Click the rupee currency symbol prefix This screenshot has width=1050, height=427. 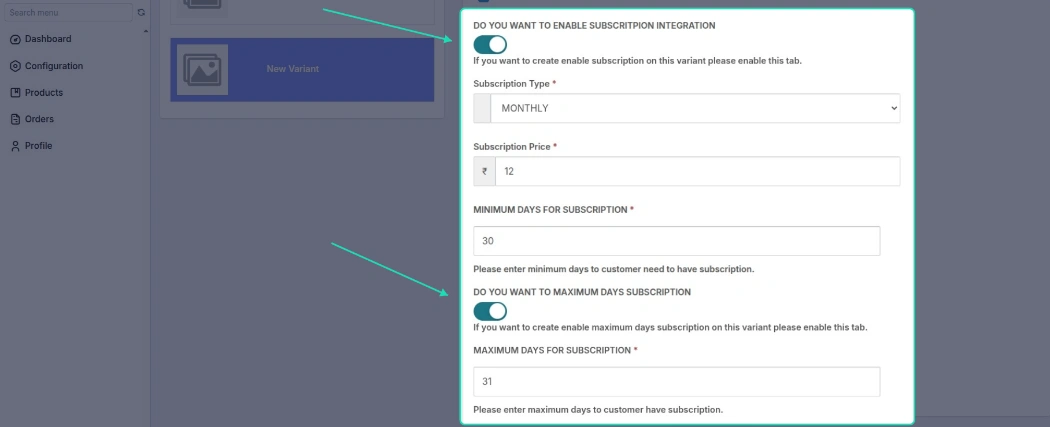(x=484, y=171)
